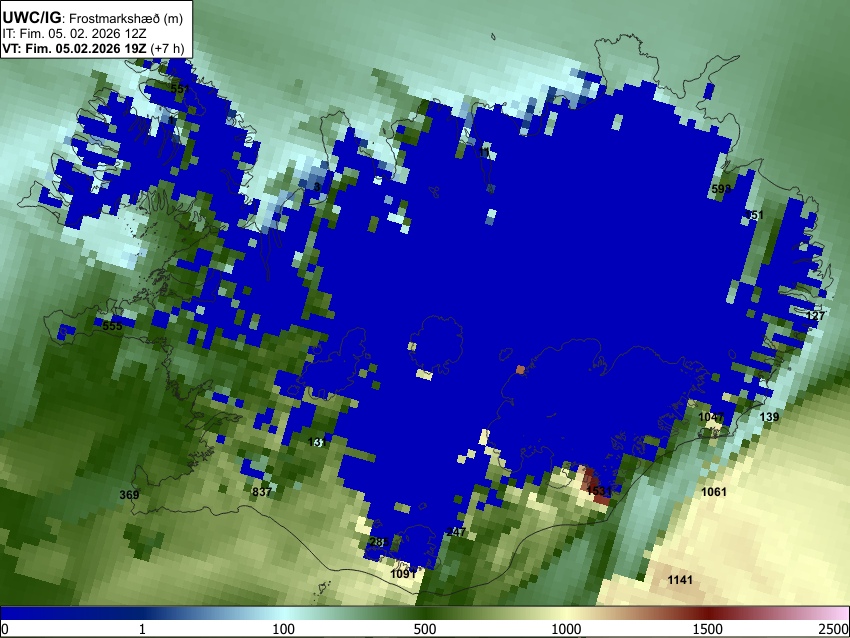Click the 139 value label on the map

(x=769, y=417)
